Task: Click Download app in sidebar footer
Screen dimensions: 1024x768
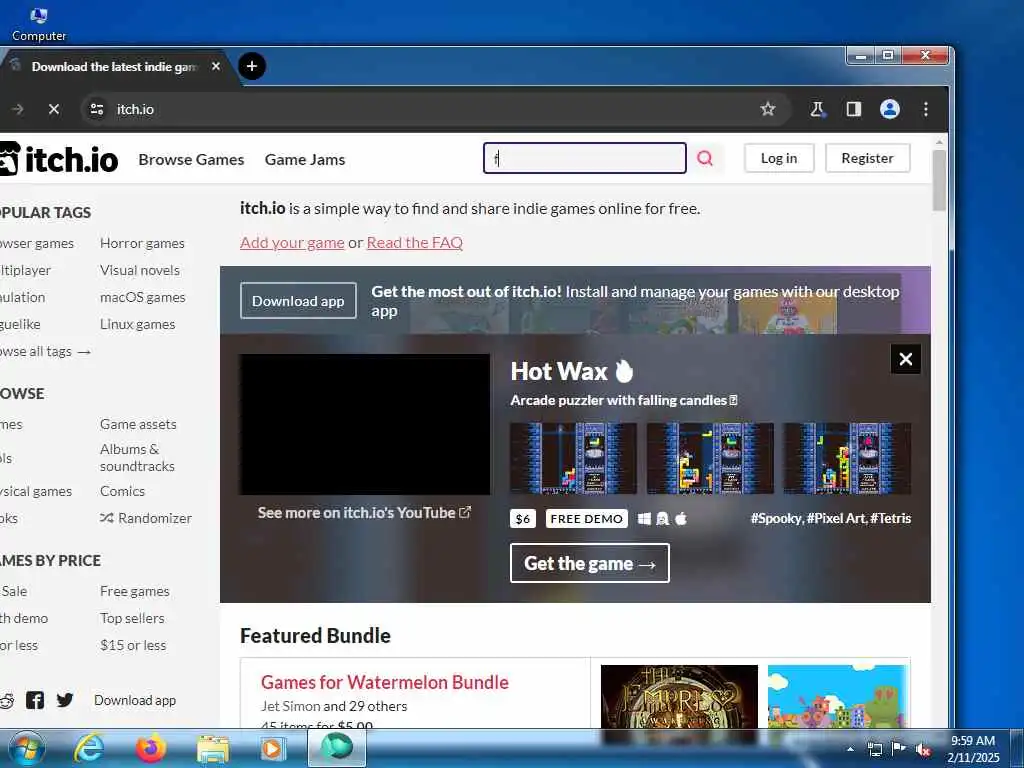Action: 135,700
